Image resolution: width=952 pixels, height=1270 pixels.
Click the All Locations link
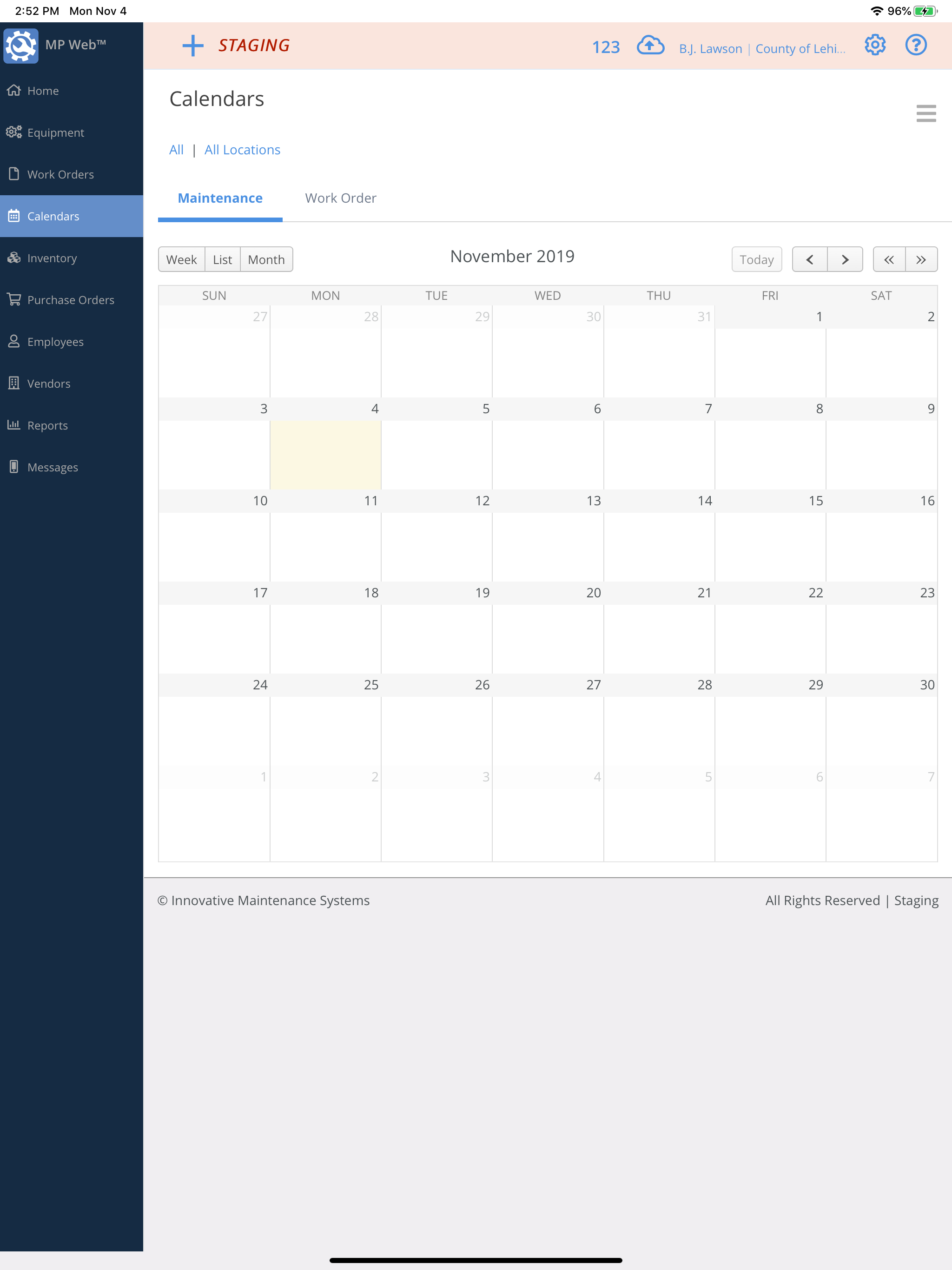pyautogui.click(x=242, y=150)
